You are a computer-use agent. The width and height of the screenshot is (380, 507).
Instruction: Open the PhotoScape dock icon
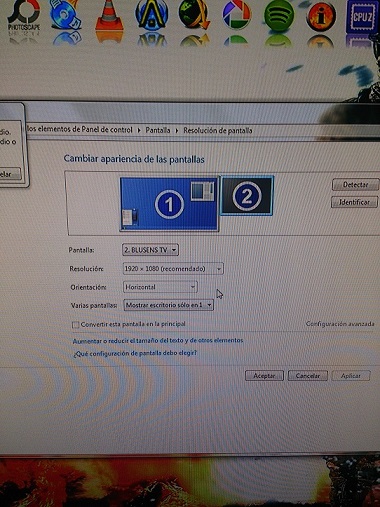click(24, 16)
